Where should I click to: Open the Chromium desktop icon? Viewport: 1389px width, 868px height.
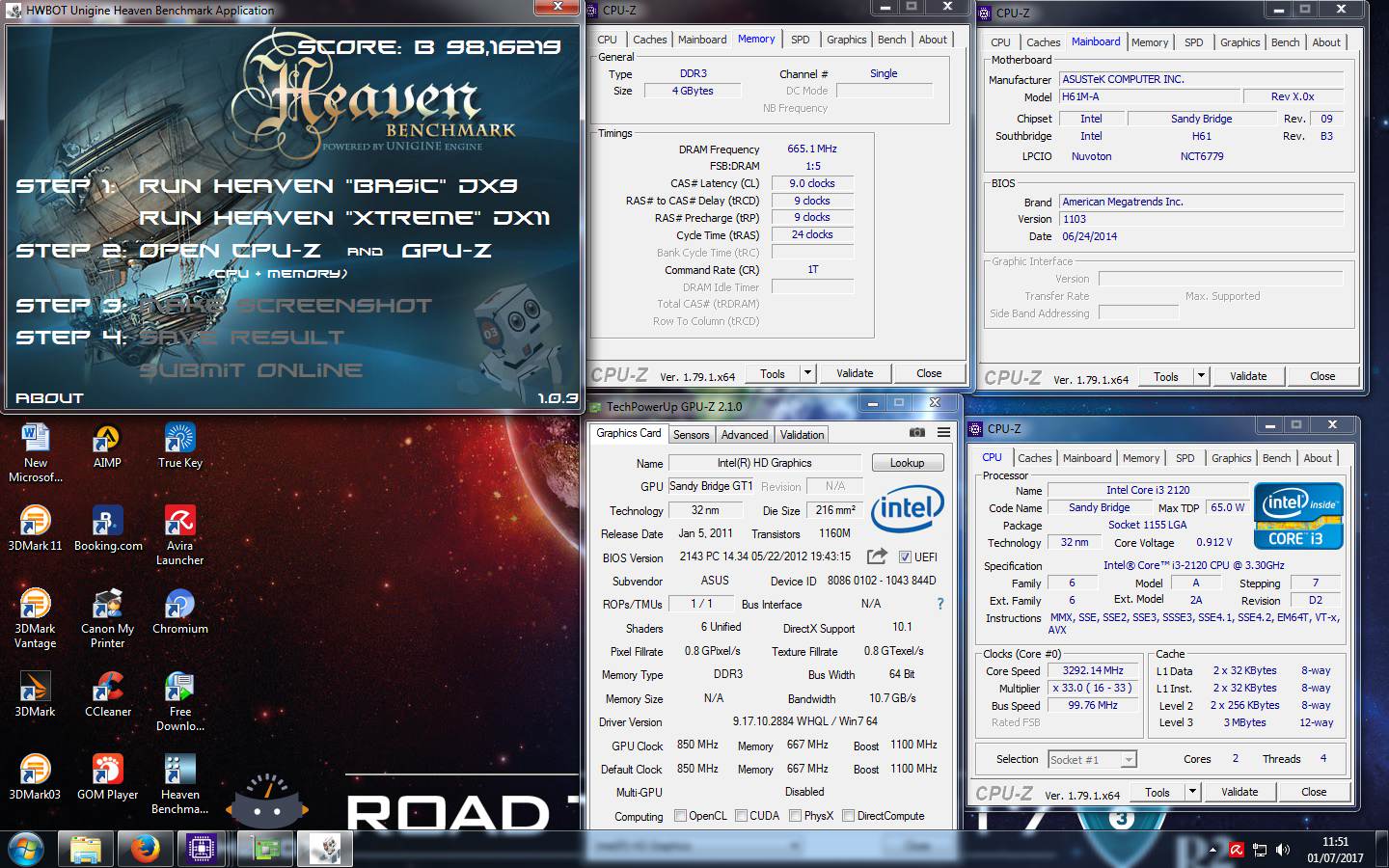coord(180,611)
